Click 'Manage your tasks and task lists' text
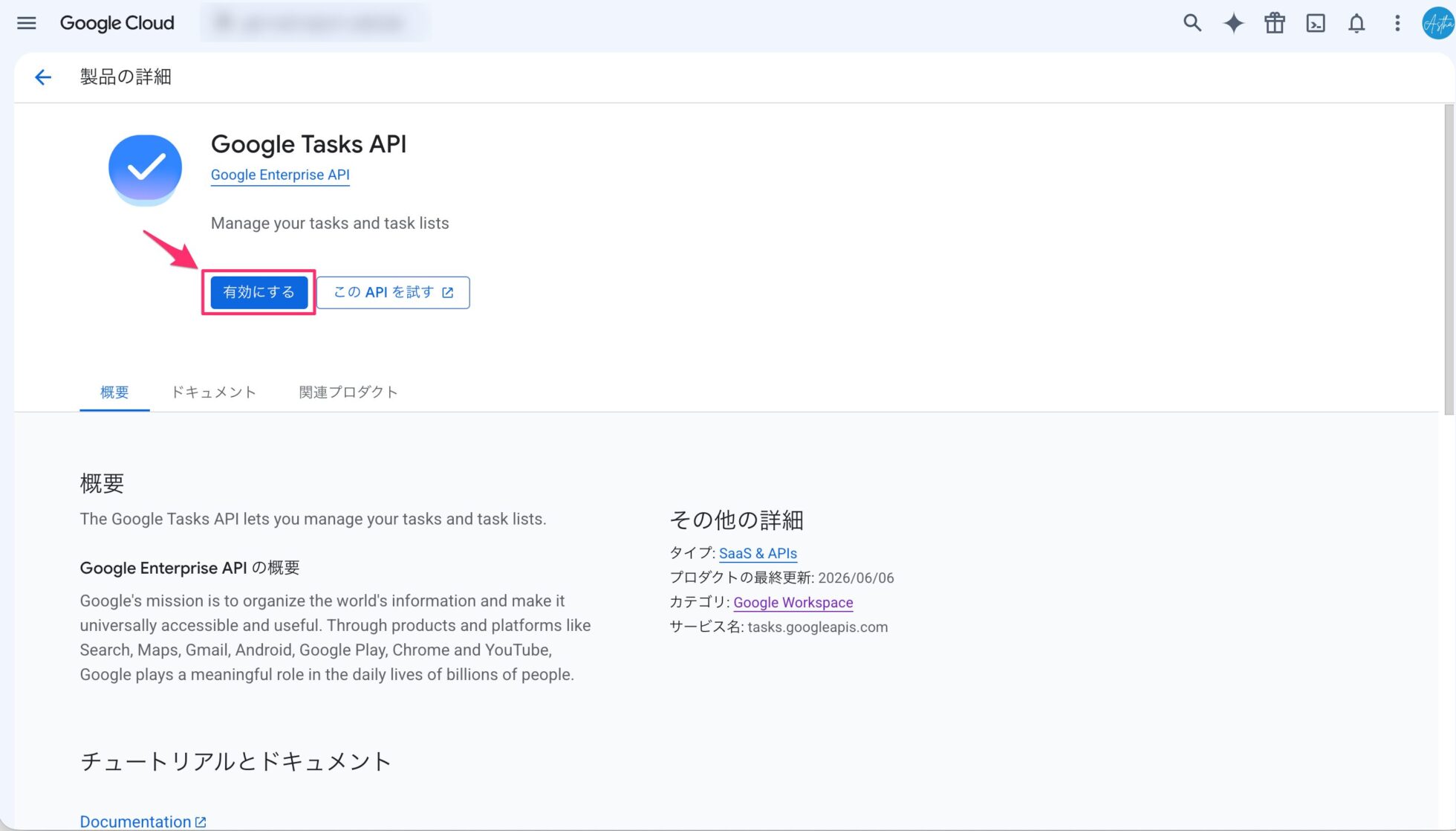 330,223
